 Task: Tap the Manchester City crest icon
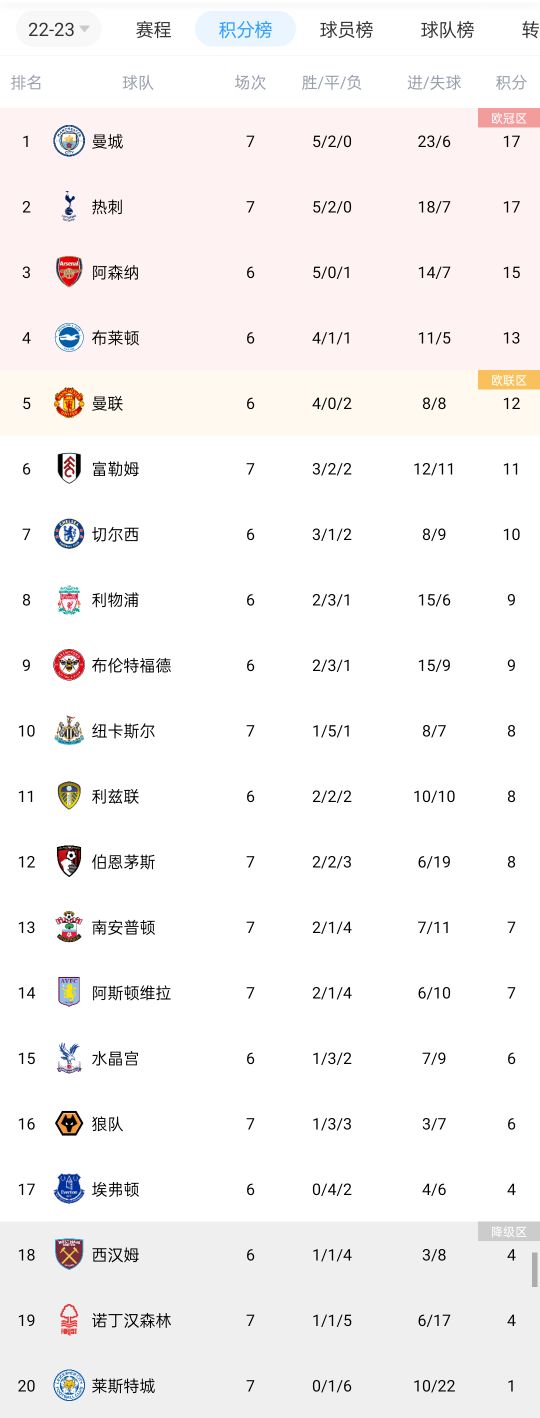pos(69,141)
